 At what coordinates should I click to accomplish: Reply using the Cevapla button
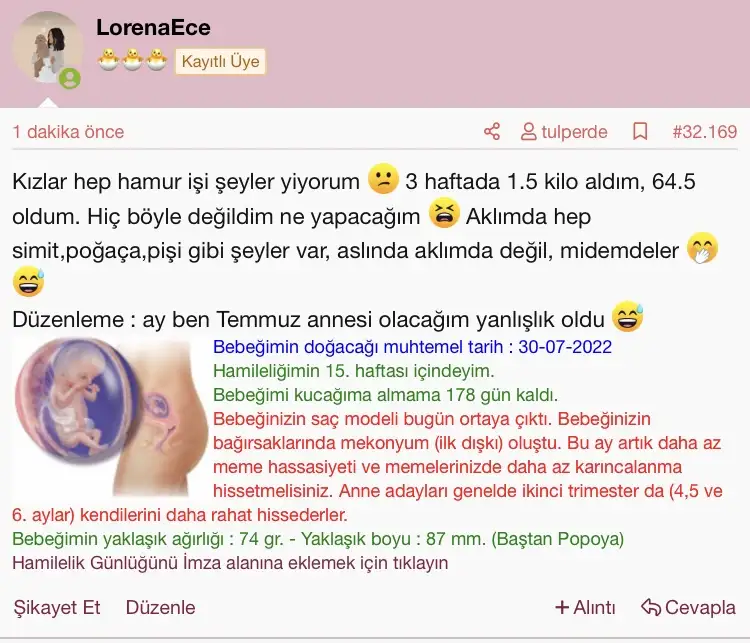(x=700, y=607)
